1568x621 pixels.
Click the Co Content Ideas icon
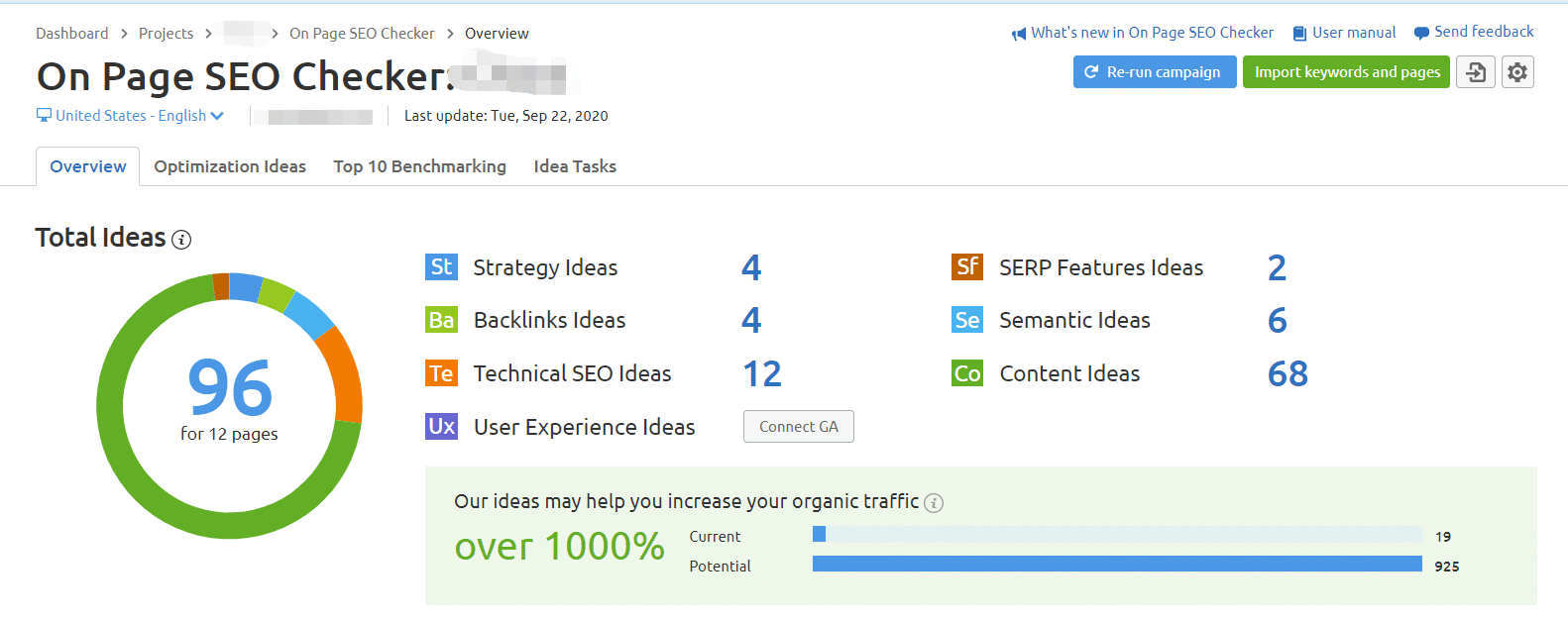[x=966, y=373]
